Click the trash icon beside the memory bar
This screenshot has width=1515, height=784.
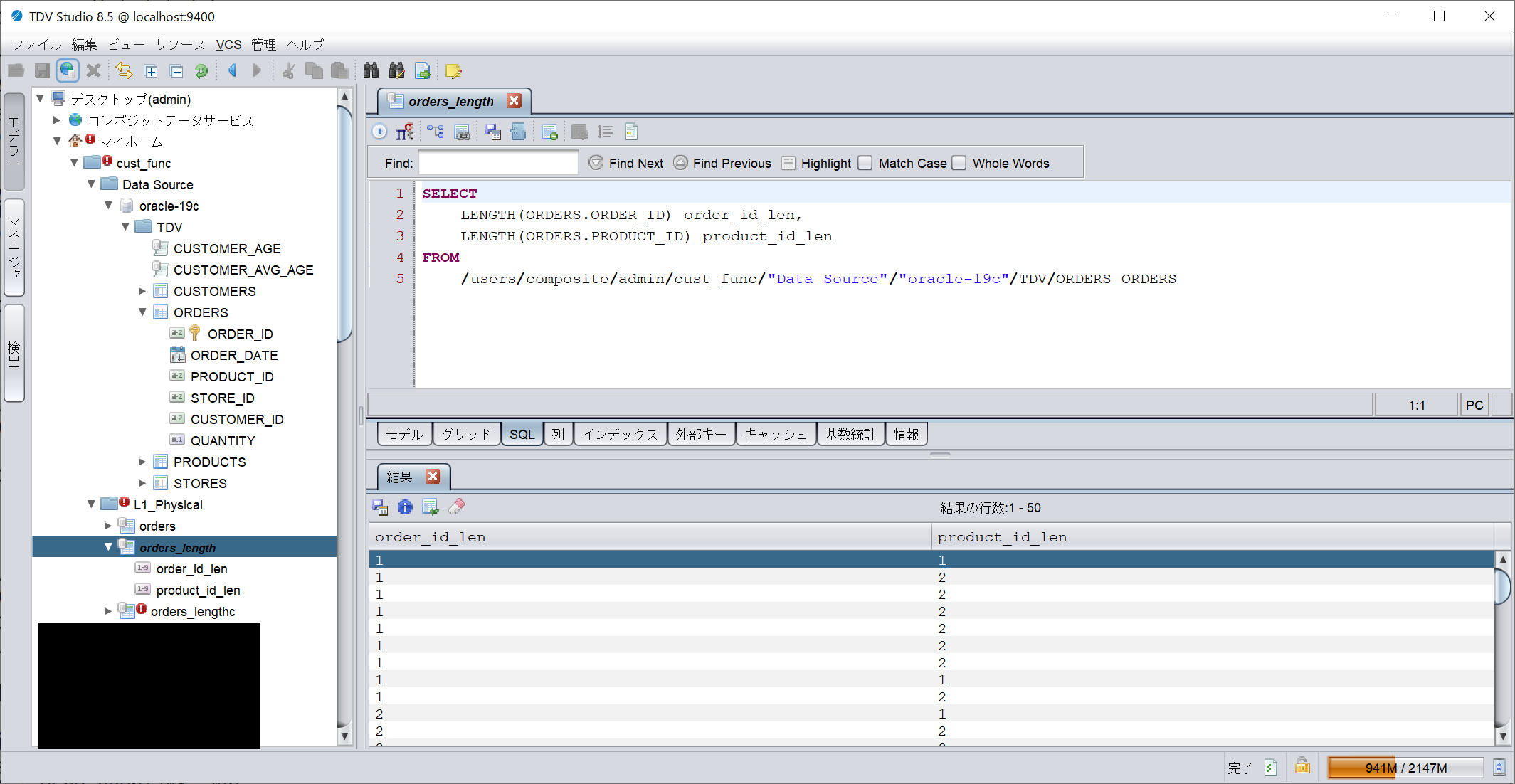(1499, 767)
